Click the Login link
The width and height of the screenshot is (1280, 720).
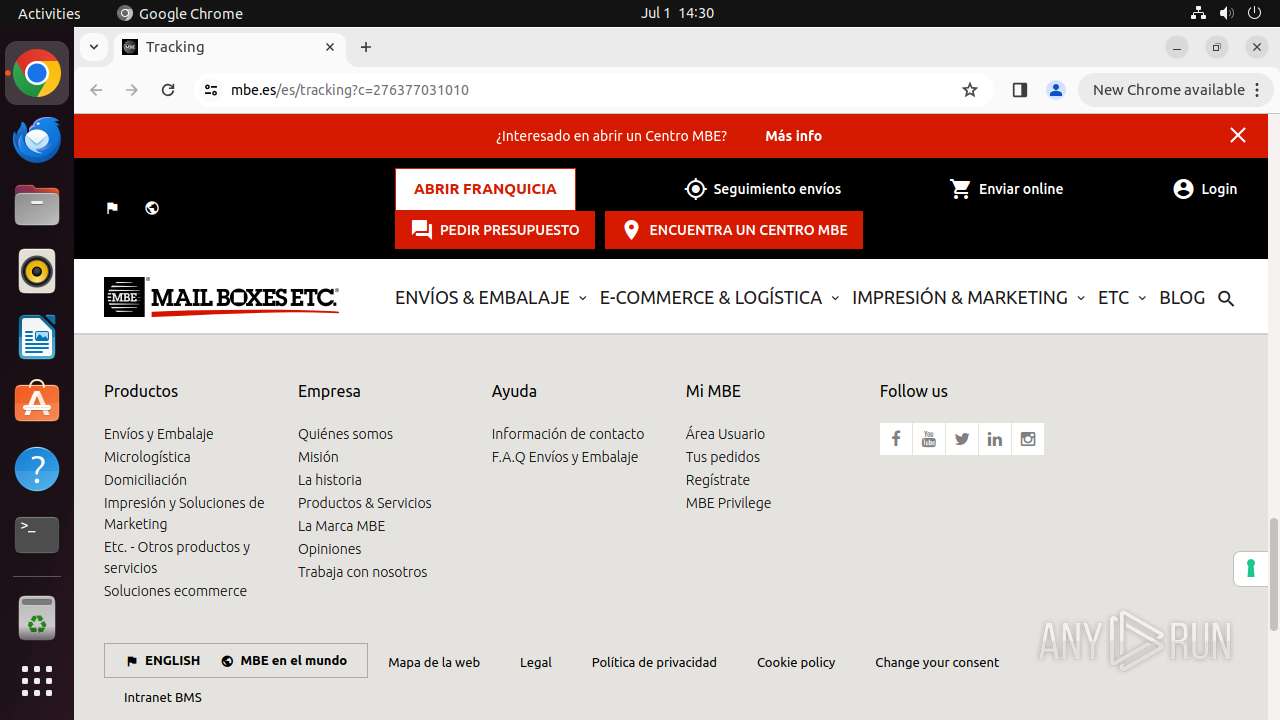(1205, 189)
